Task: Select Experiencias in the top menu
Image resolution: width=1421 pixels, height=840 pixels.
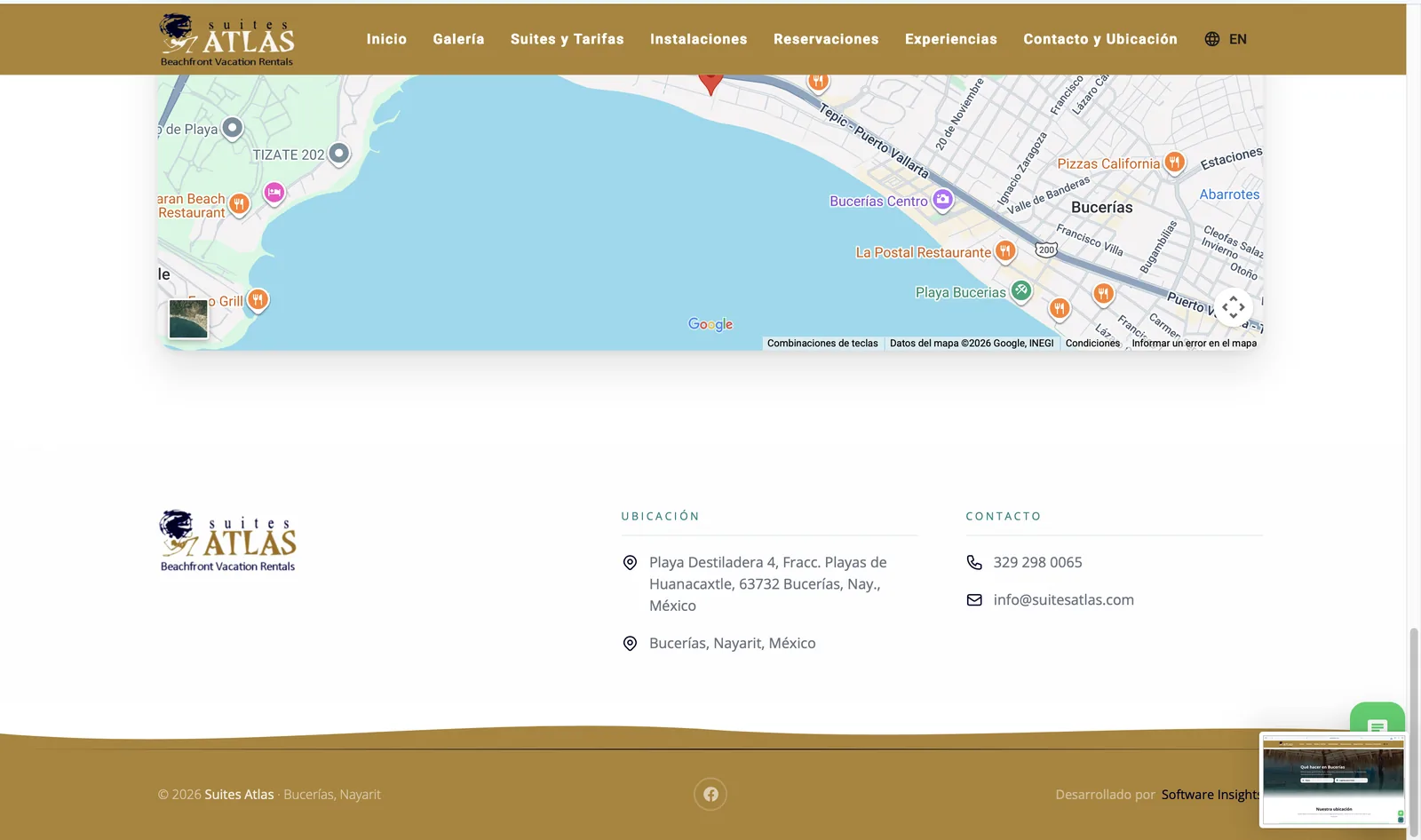Action: (950, 39)
